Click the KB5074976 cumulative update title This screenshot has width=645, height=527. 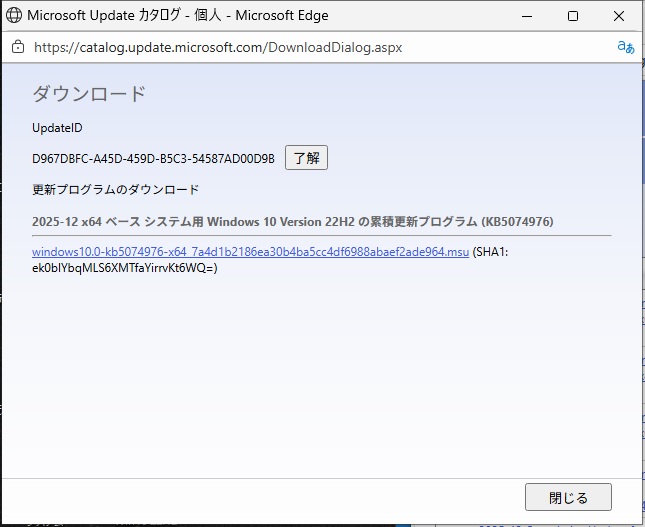tap(292, 222)
